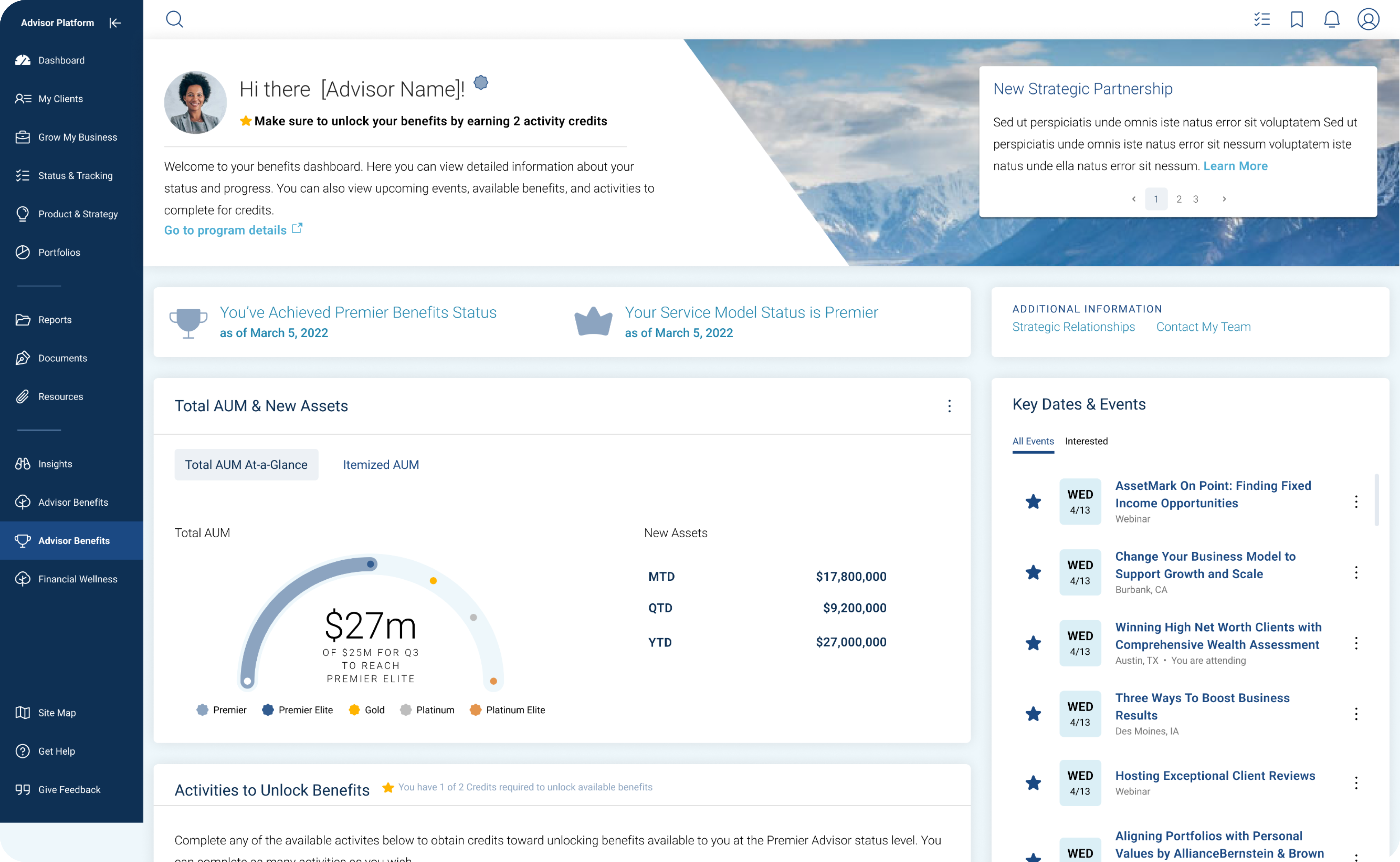Toggle star for Change Your Business Model event
Viewport: 1400px width, 862px height.
click(x=1033, y=573)
